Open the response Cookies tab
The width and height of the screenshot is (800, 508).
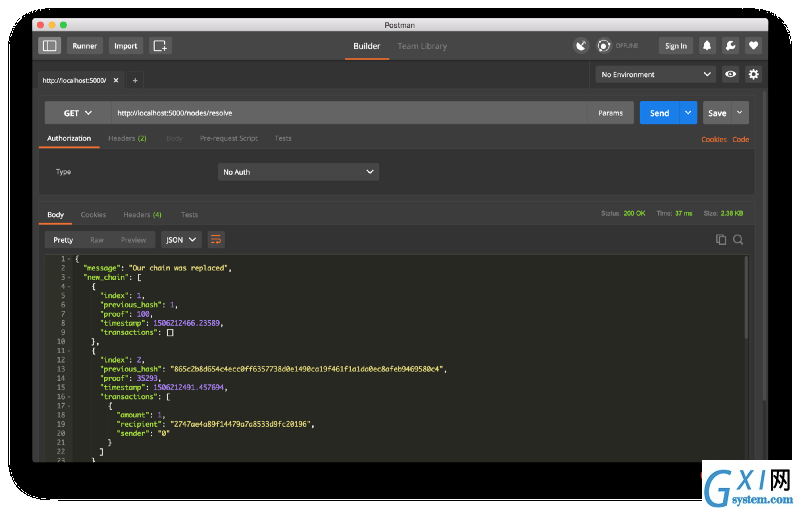(x=93, y=215)
